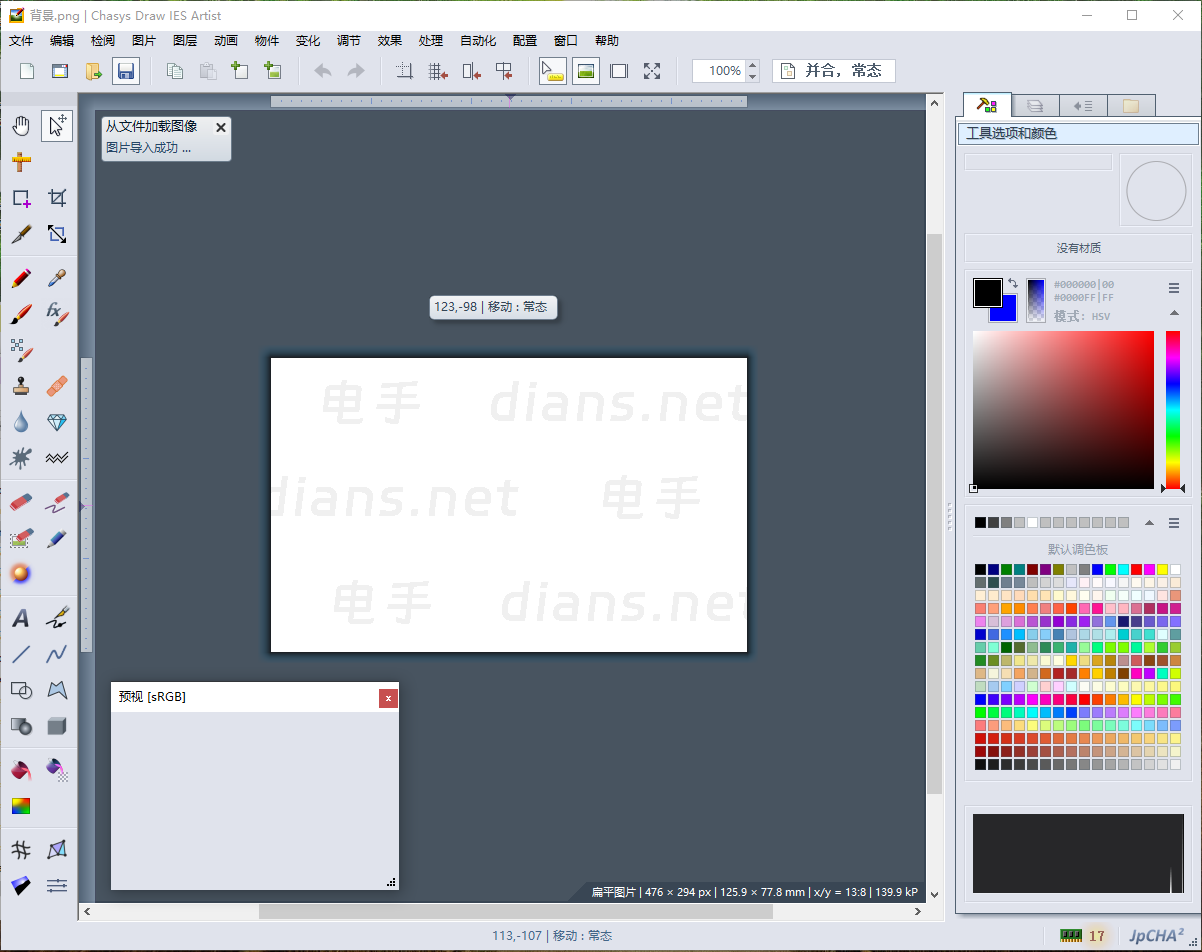1202x952 pixels.
Task: Open the 效果 menu
Action: 389,41
